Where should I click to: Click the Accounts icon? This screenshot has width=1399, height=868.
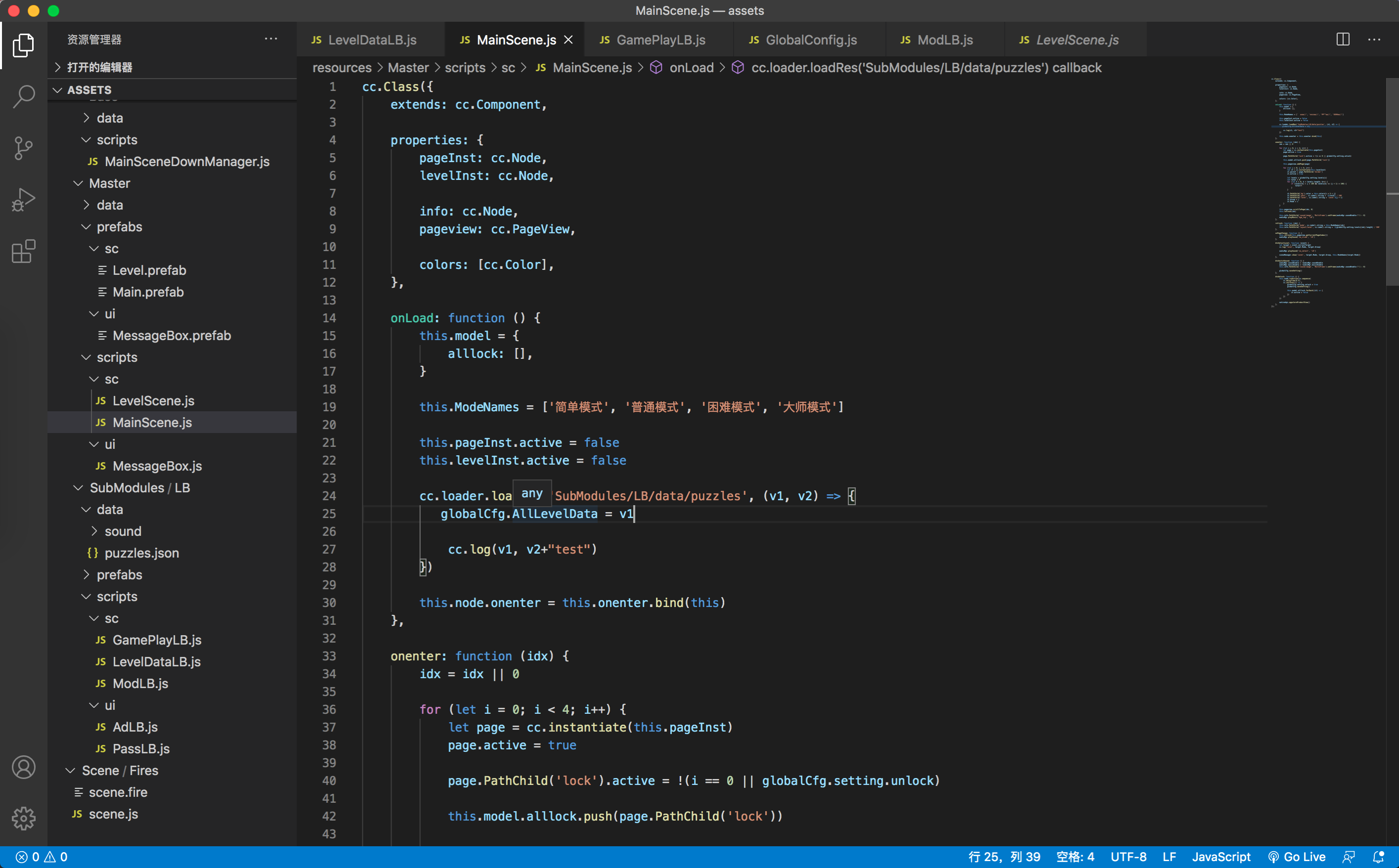[23, 767]
